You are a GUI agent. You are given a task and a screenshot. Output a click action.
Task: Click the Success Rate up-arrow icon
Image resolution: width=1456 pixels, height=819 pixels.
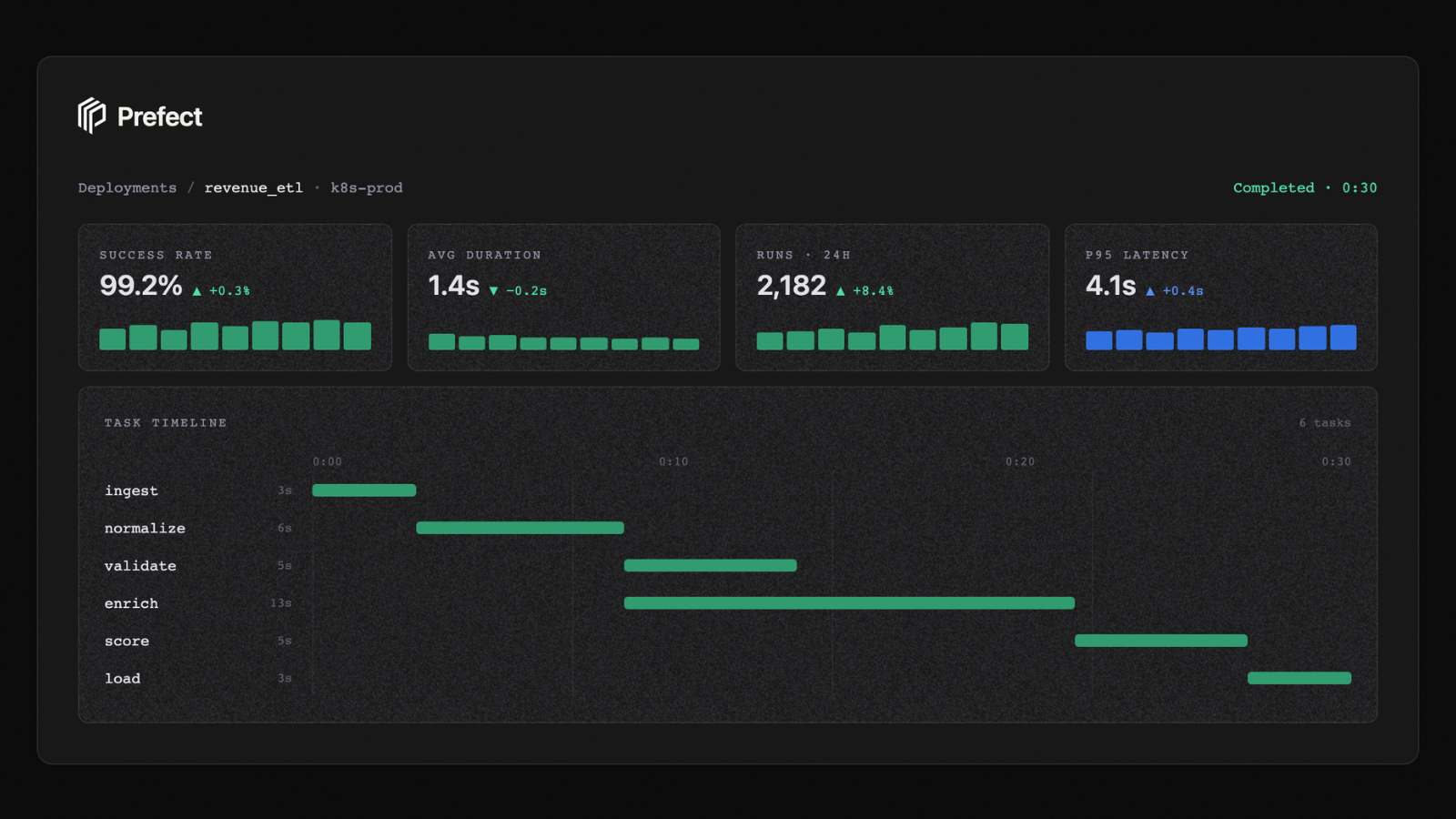197,291
